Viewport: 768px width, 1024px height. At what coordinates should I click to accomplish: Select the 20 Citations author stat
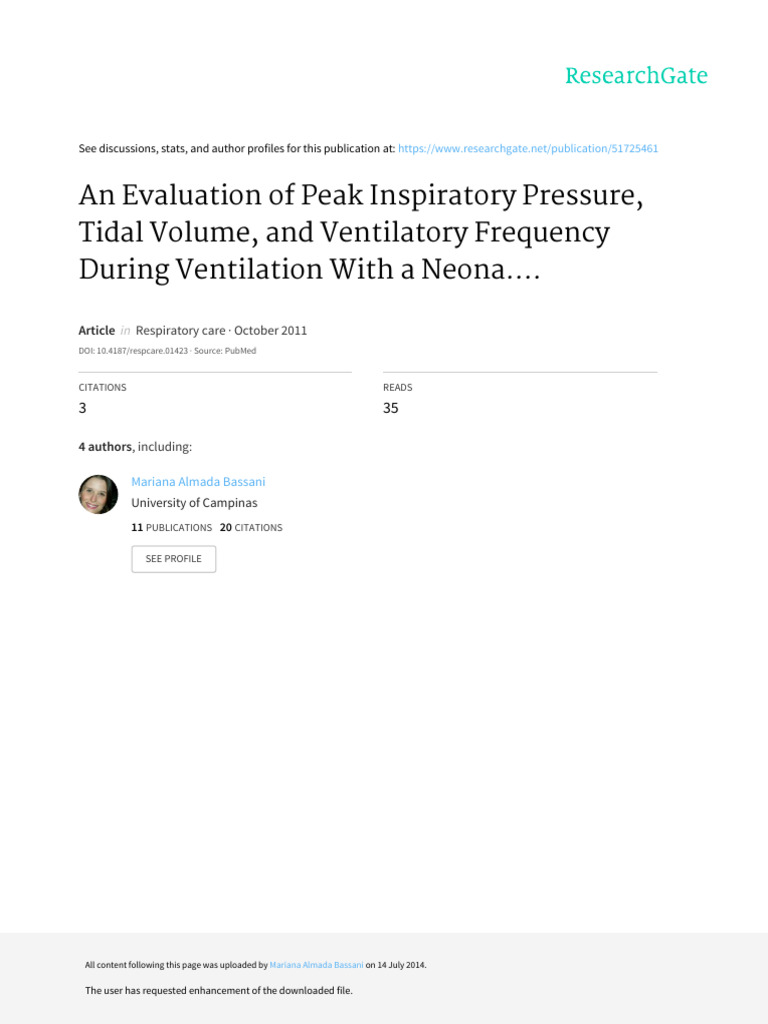click(x=251, y=527)
